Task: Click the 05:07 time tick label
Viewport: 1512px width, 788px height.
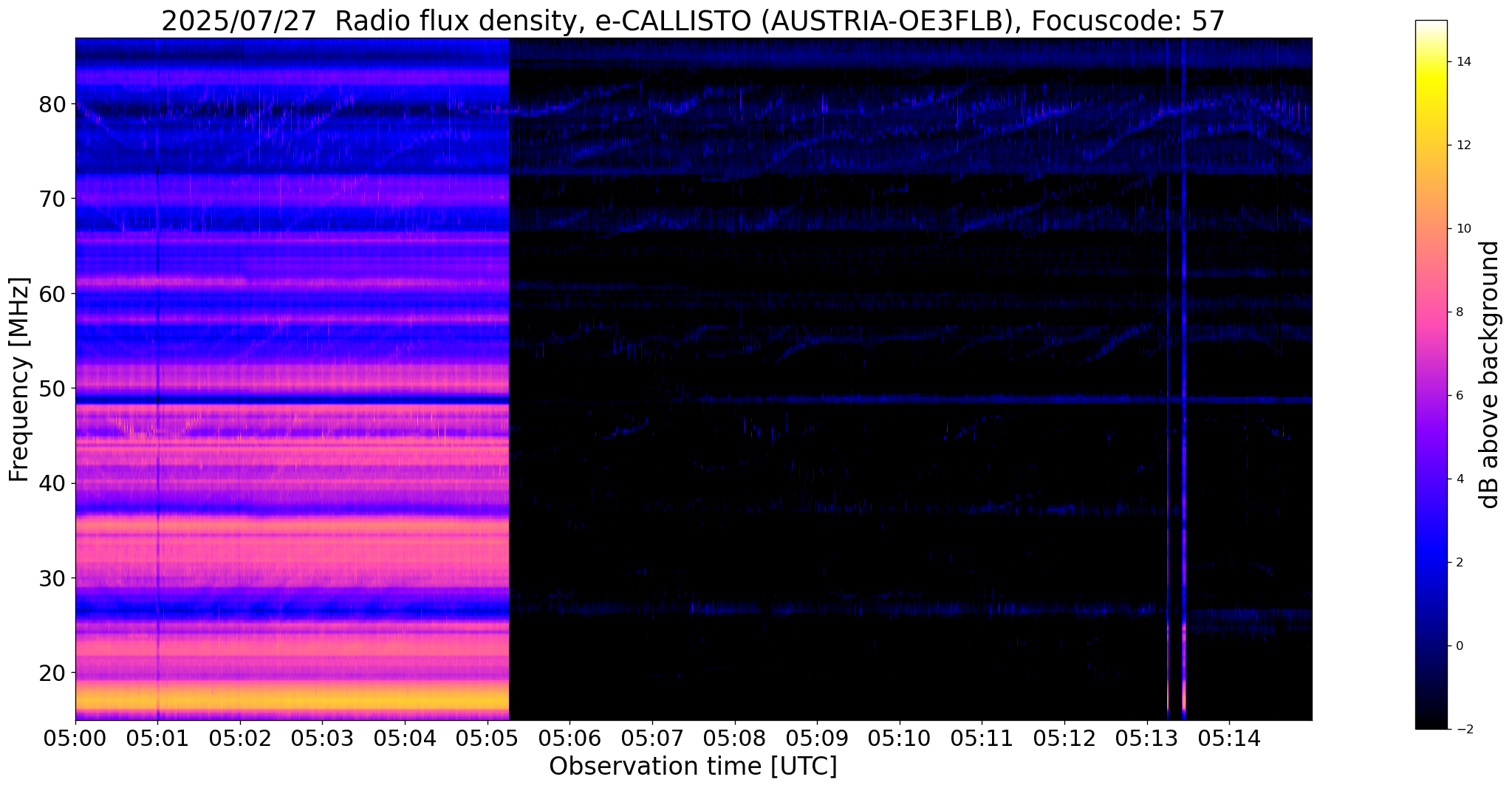Action: (x=652, y=739)
